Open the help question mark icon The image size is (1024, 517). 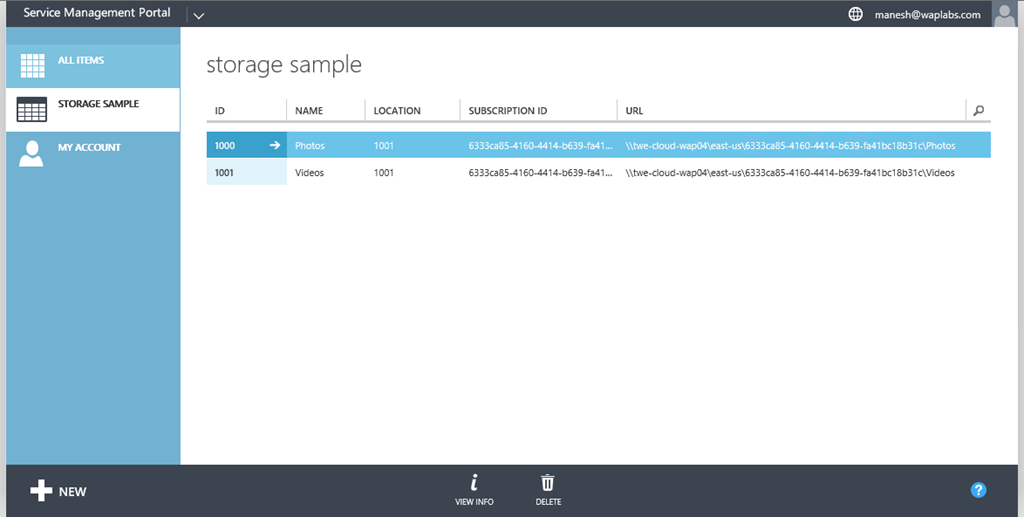tap(978, 490)
